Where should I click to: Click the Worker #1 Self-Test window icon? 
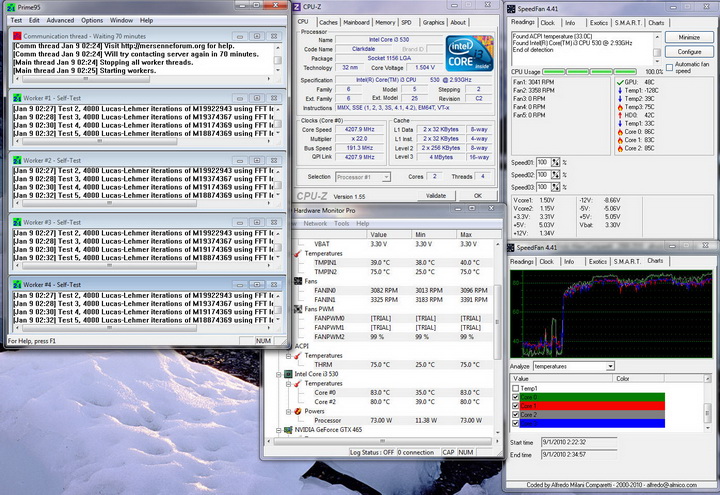[17, 98]
